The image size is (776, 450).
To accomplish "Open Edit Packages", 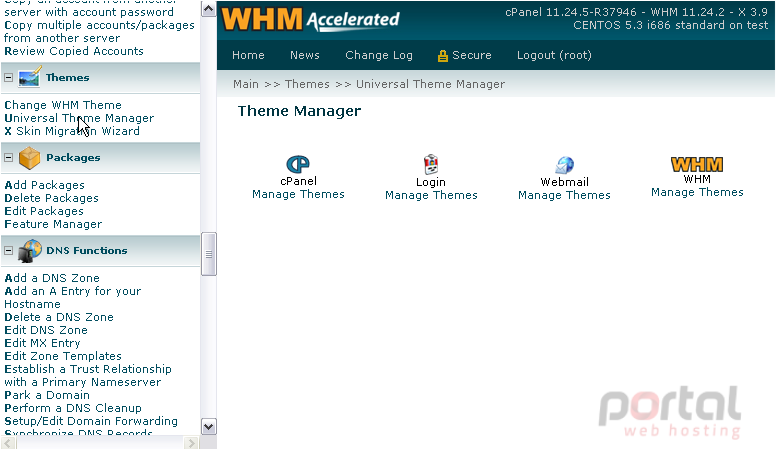I will (44, 211).
